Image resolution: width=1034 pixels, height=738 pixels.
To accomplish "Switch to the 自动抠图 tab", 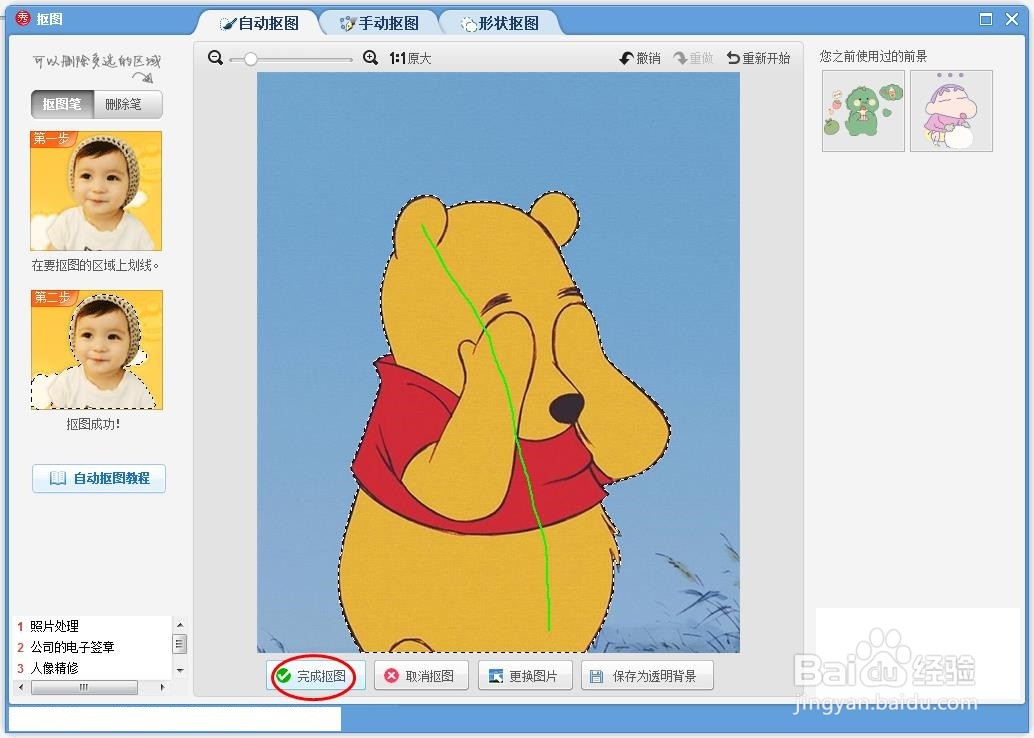I will [x=258, y=23].
